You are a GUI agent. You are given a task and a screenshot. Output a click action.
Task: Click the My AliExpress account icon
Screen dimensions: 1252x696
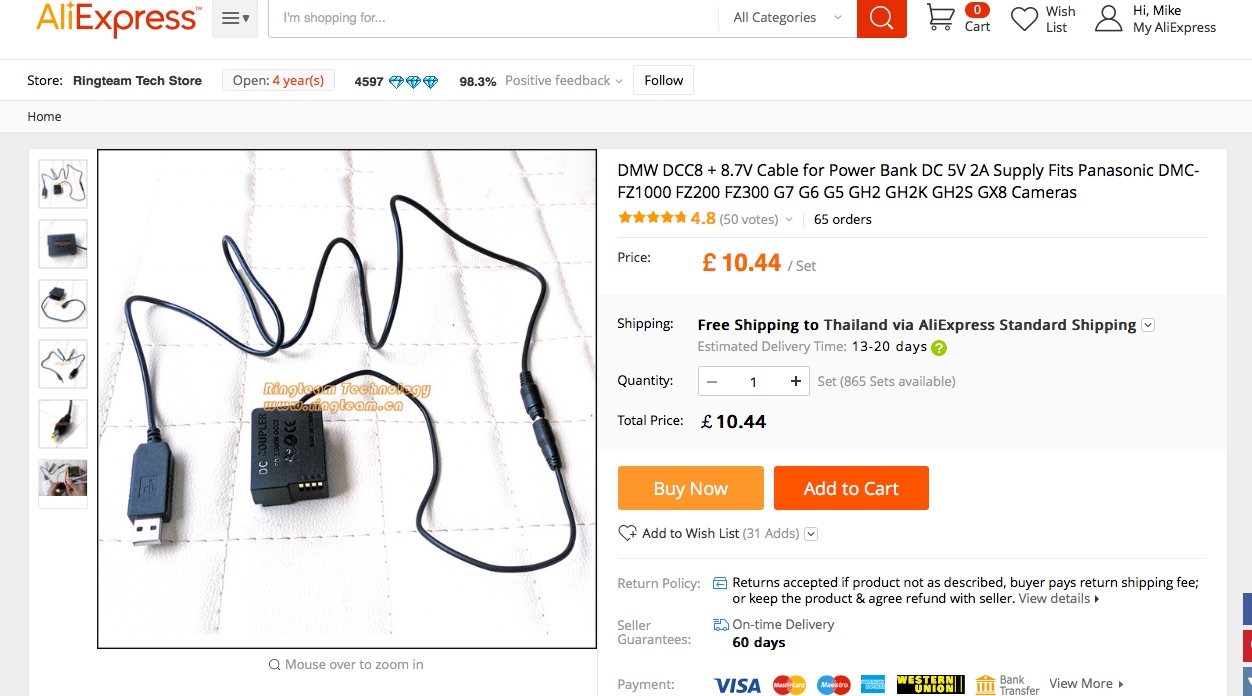[1109, 18]
